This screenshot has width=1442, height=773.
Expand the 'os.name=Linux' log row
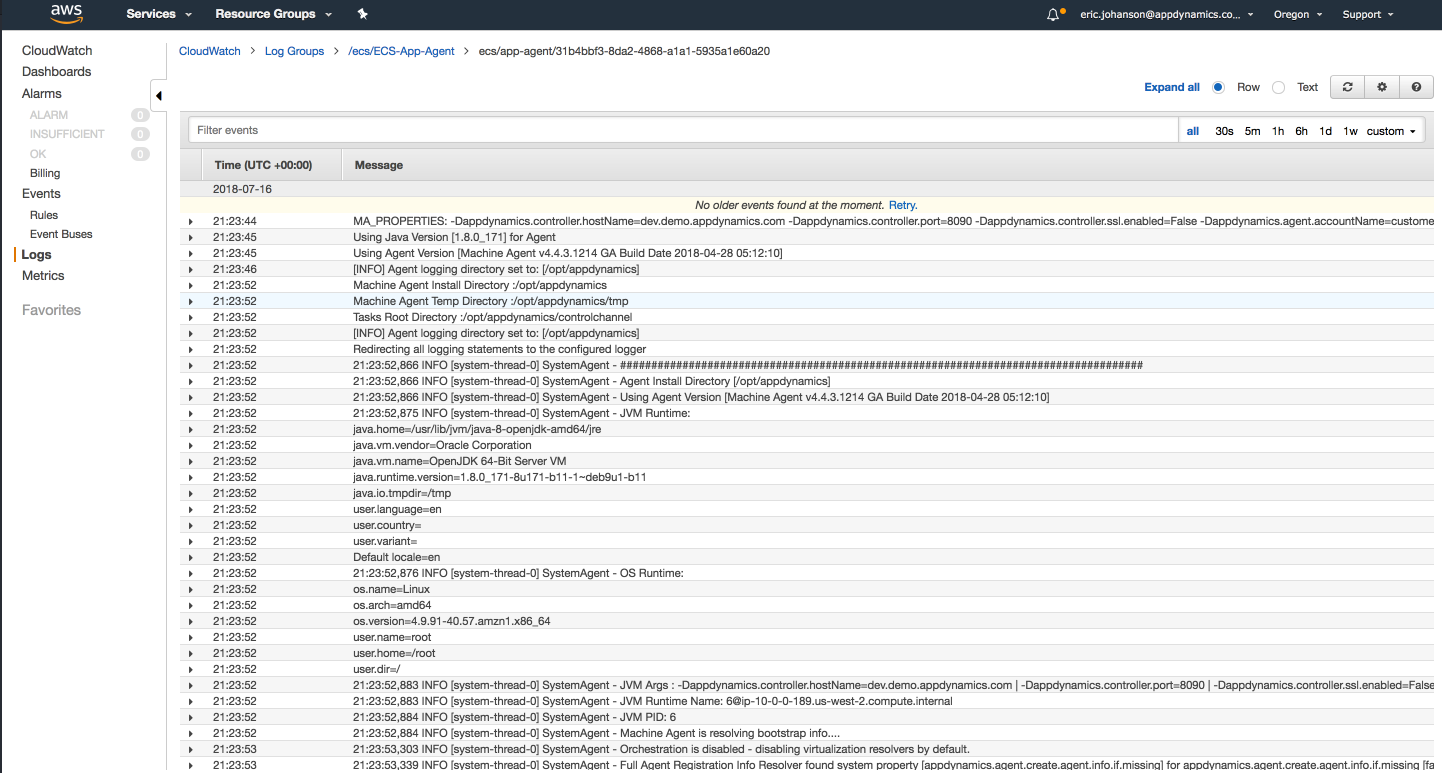190,589
